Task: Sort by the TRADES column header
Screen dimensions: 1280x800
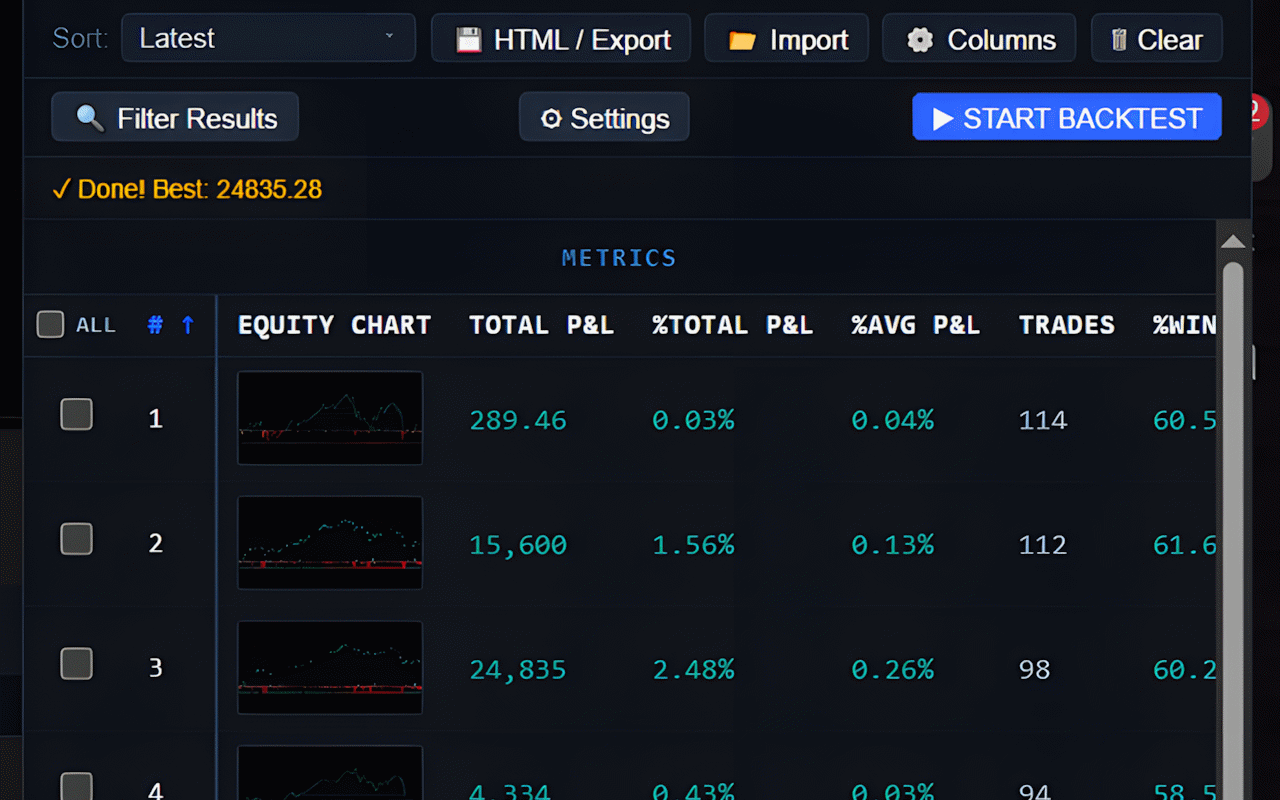Action: tap(1066, 325)
